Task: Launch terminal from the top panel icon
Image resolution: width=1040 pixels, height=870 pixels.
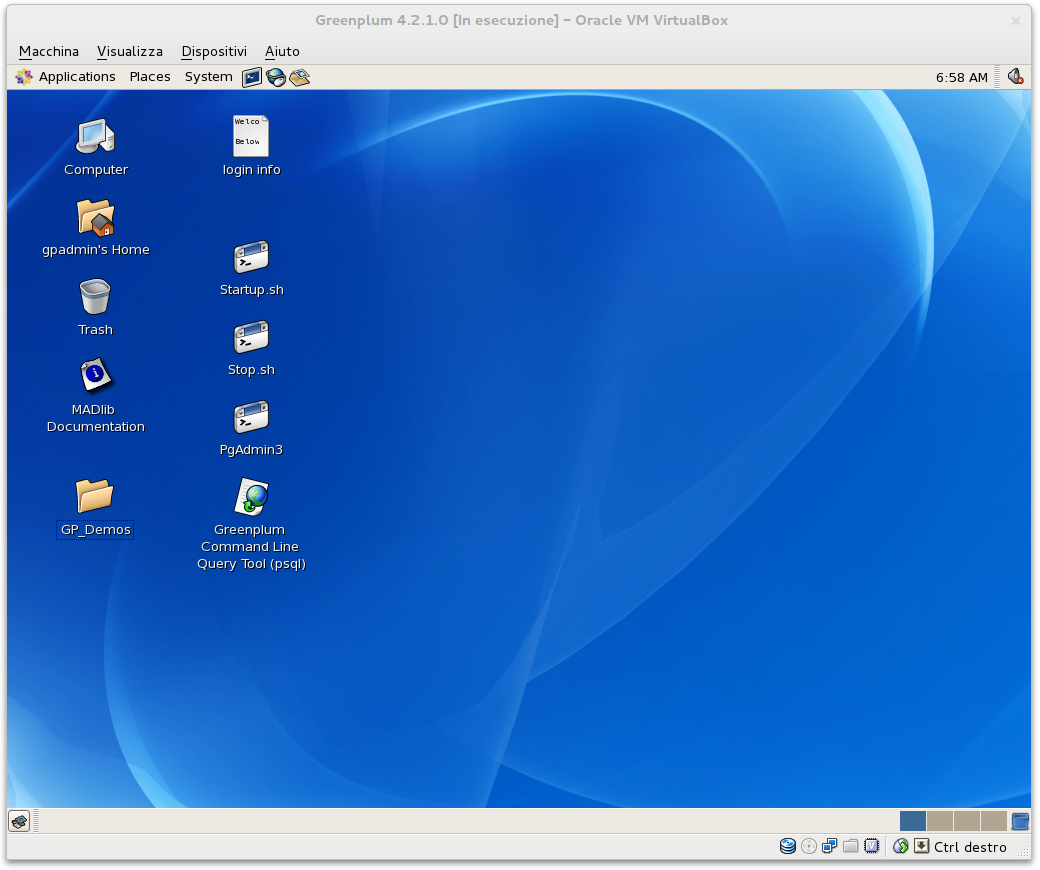Action: point(252,77)
